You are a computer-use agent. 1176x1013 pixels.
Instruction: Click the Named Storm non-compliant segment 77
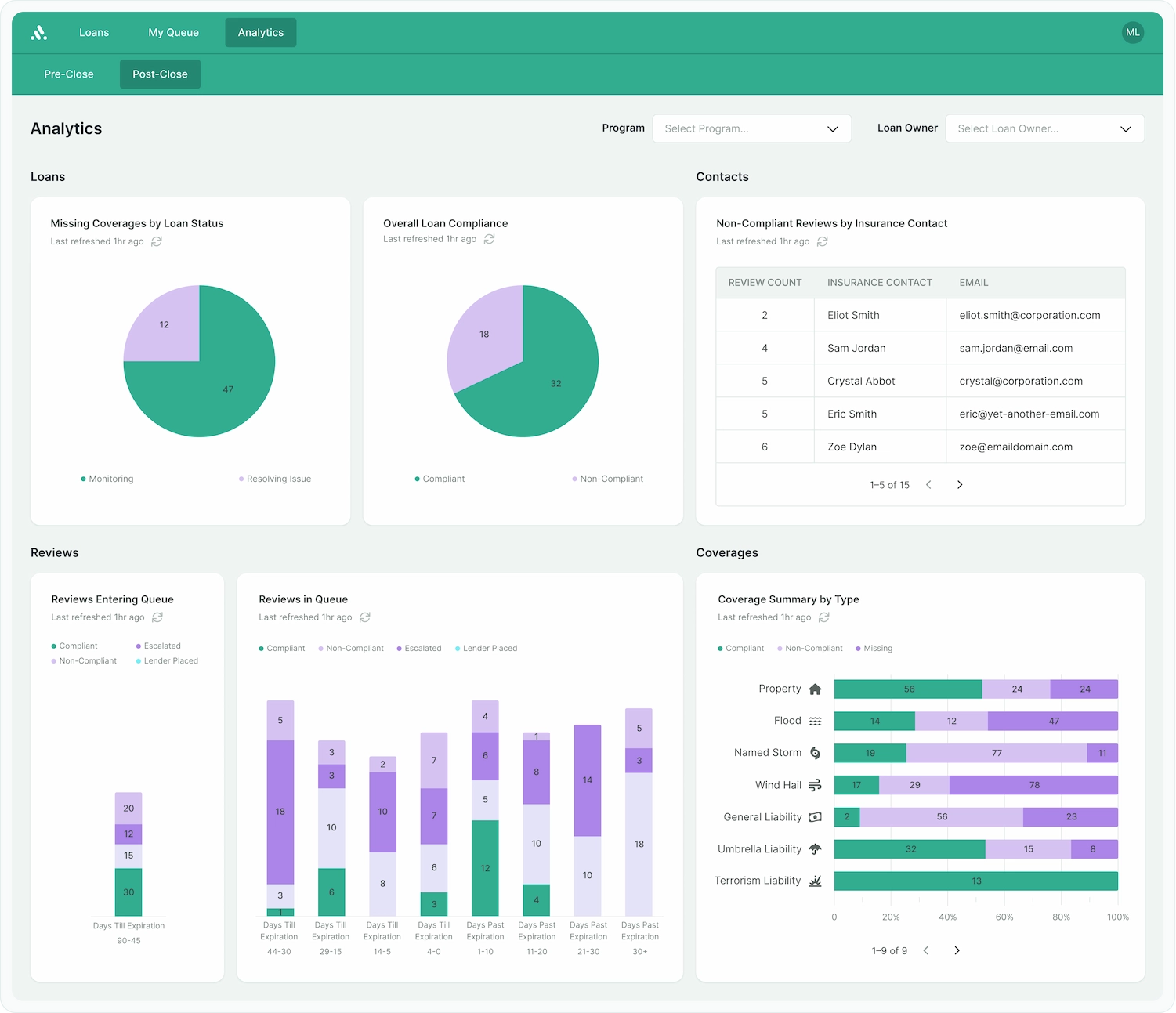point(997,753)
